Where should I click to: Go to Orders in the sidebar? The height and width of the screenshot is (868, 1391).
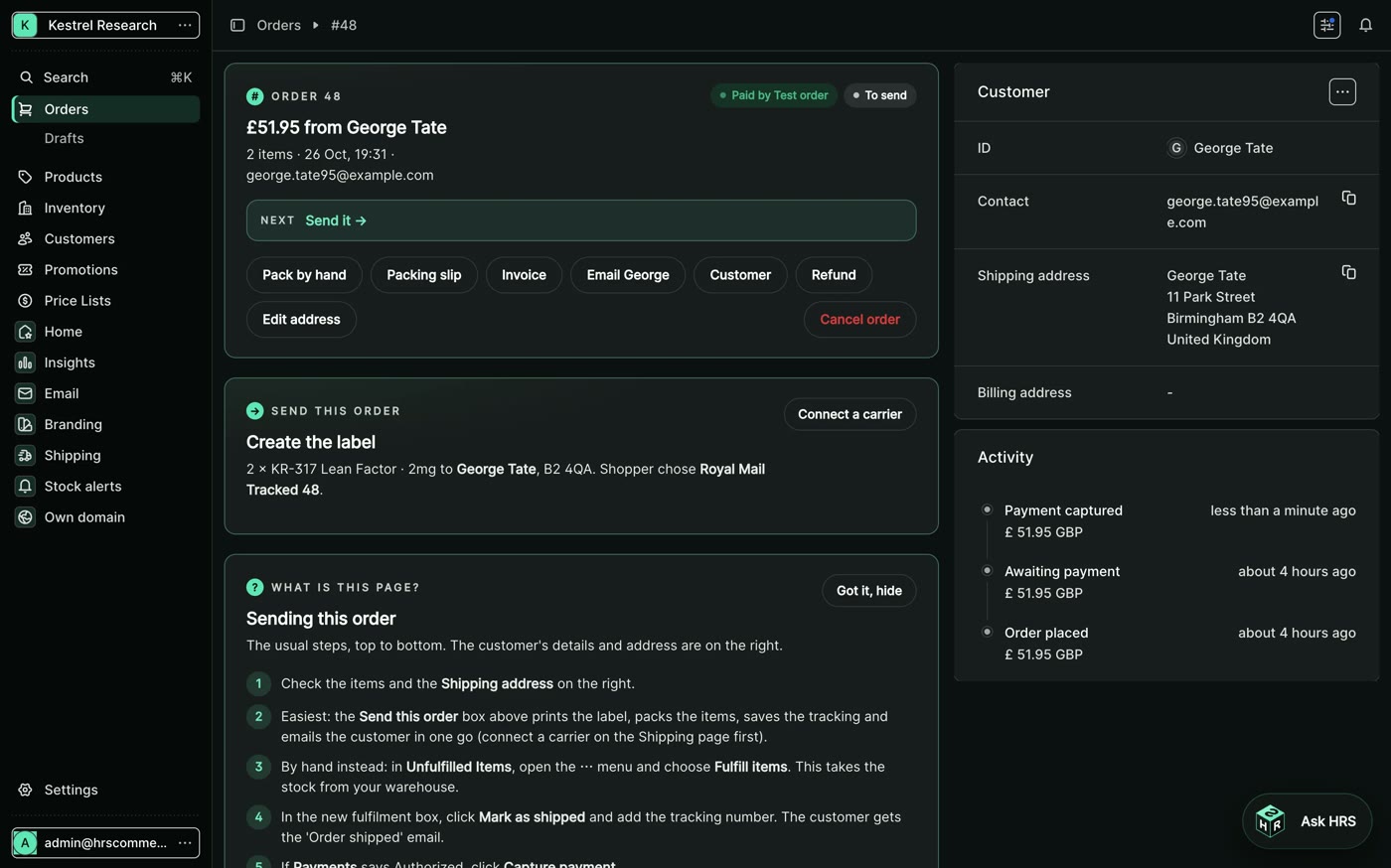[x=105, y=109]
